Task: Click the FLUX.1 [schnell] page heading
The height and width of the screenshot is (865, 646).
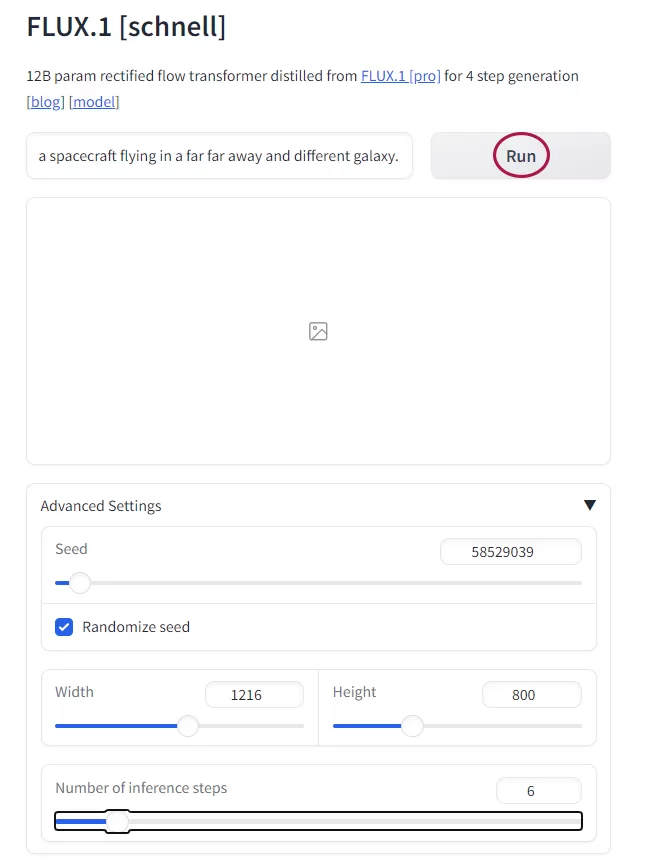Action: (126, 26)
